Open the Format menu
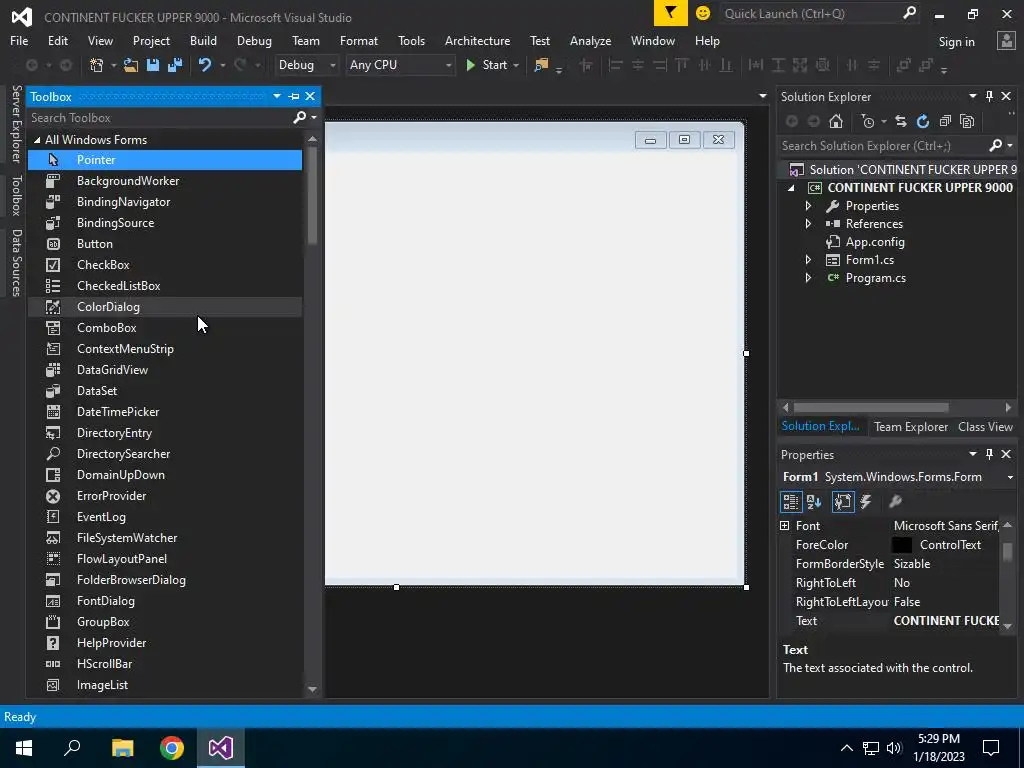1024x768 pixels. tap(359, 40)
